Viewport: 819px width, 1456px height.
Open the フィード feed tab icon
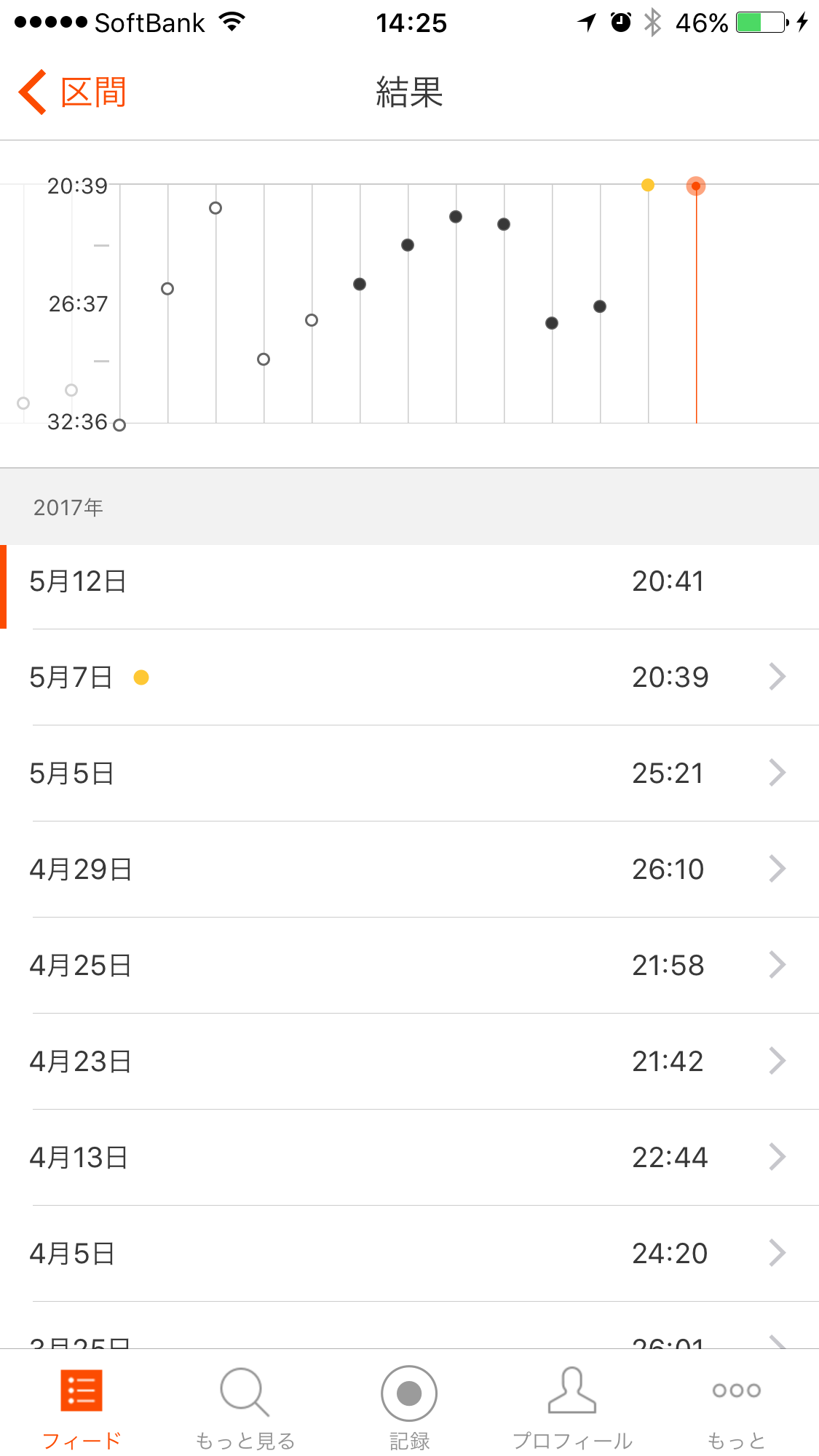pyautogui.click(x=81, y=1391)
